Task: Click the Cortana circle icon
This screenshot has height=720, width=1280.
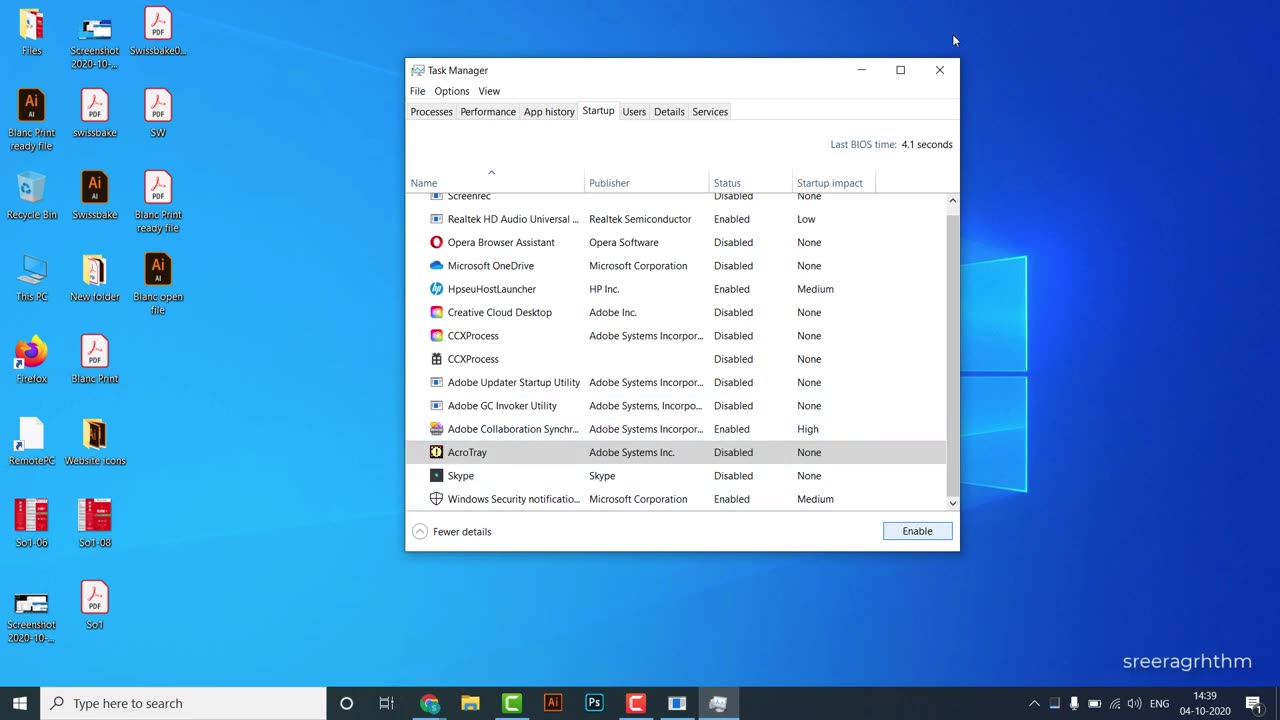Action: click(346, 703)
